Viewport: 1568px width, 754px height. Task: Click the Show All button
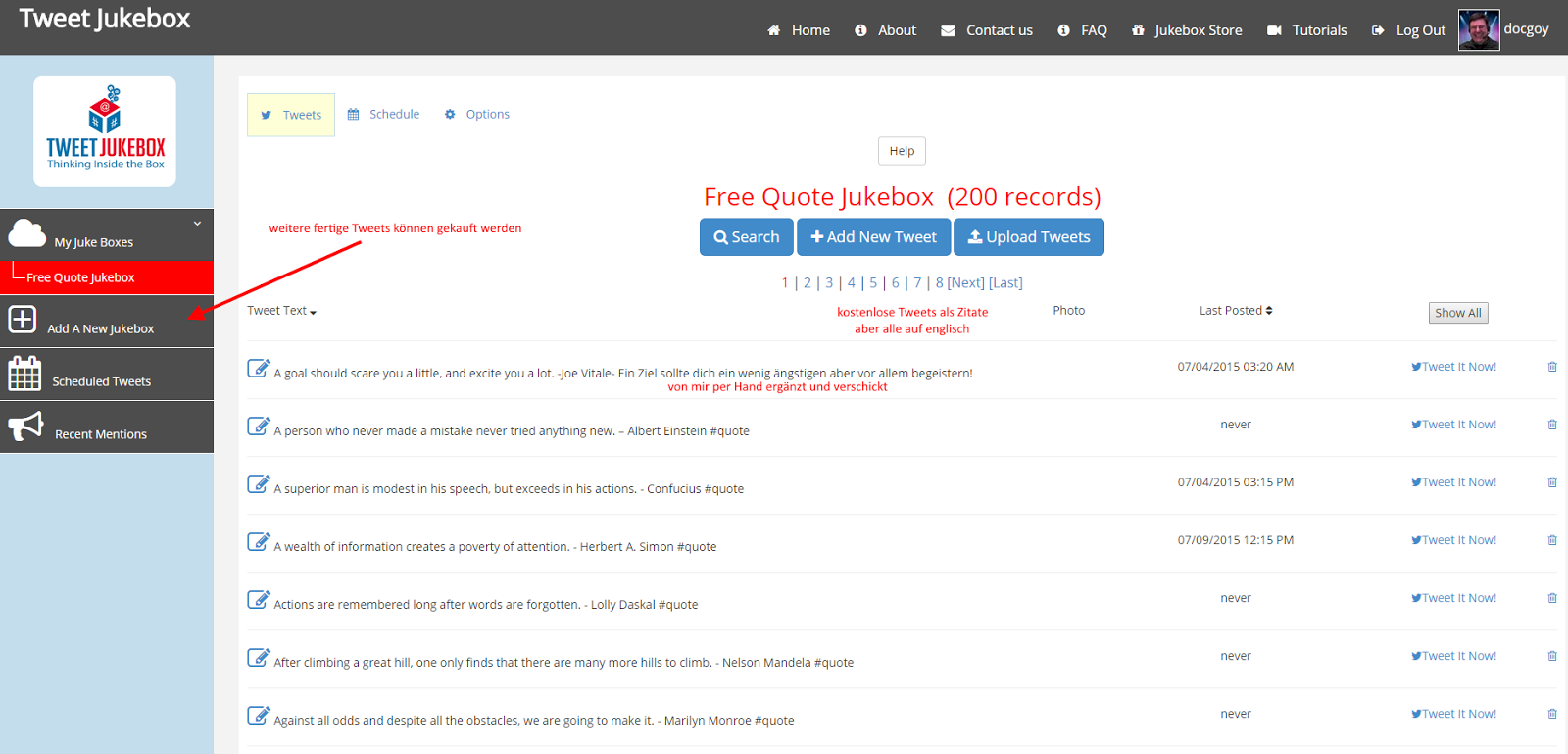(x=1458, y=313)
